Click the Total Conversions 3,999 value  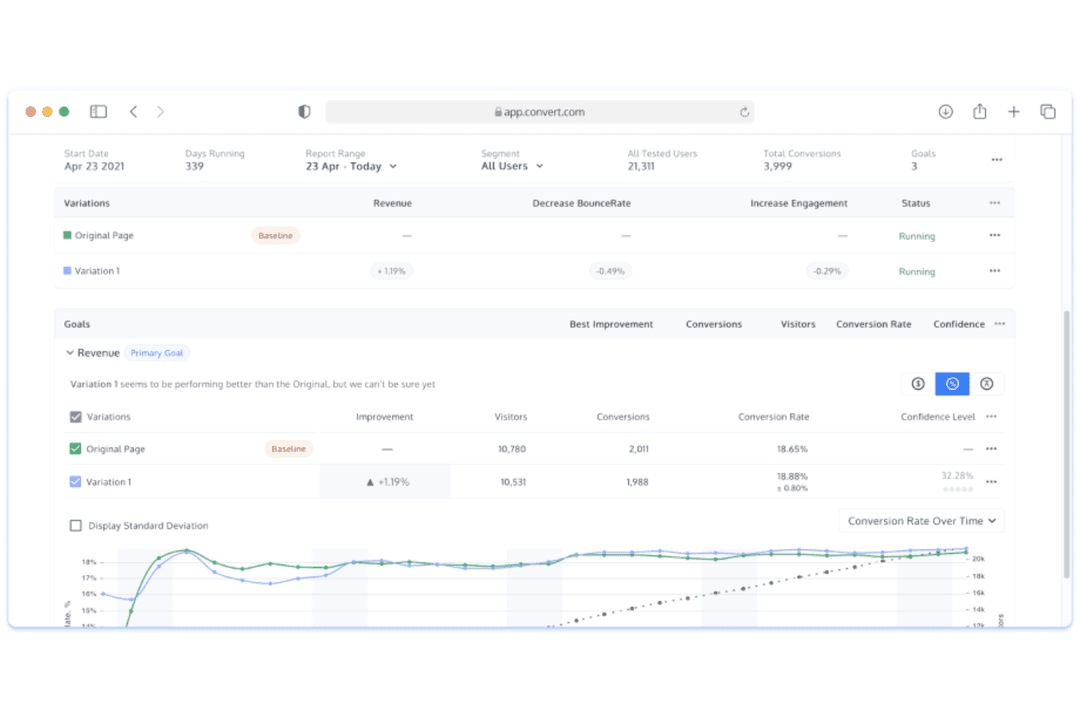(x=777, y=166)
